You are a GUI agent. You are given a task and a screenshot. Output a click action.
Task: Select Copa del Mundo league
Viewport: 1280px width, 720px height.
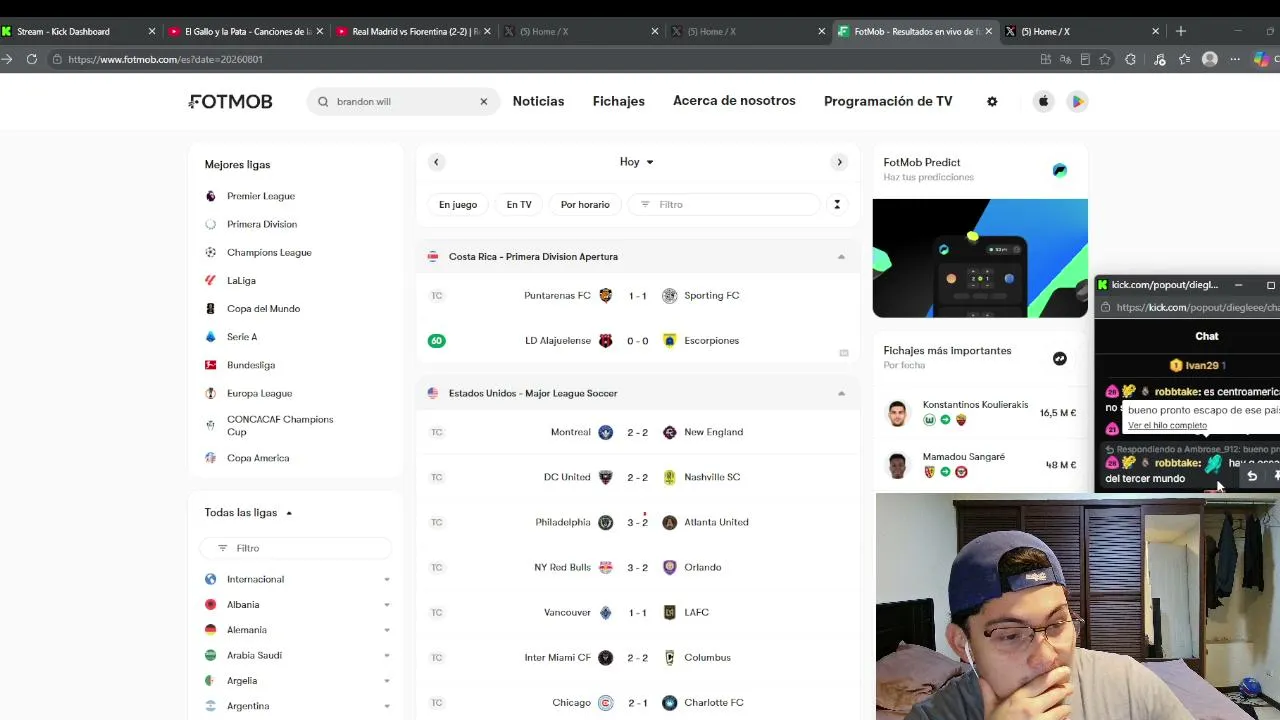263,309
